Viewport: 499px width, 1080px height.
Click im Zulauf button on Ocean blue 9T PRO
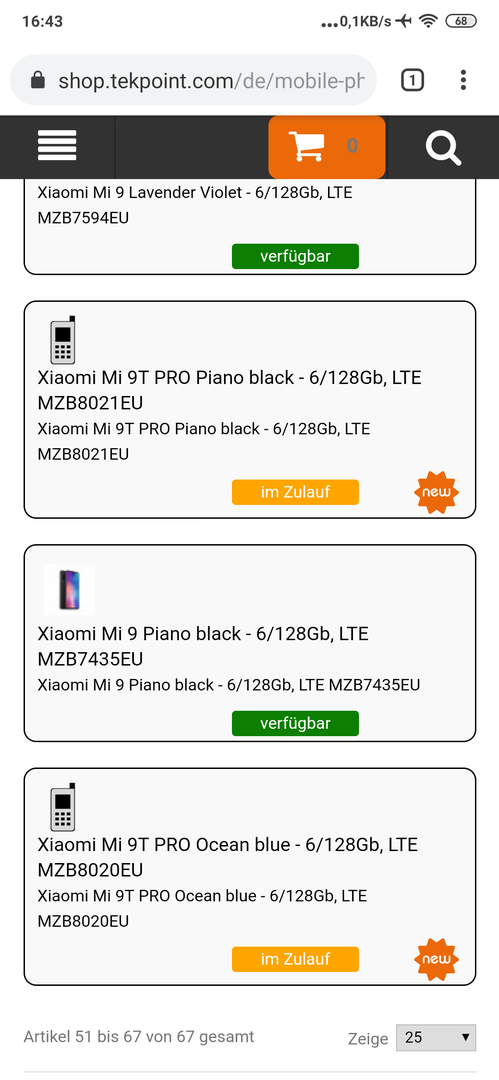[x=296, y=959]
